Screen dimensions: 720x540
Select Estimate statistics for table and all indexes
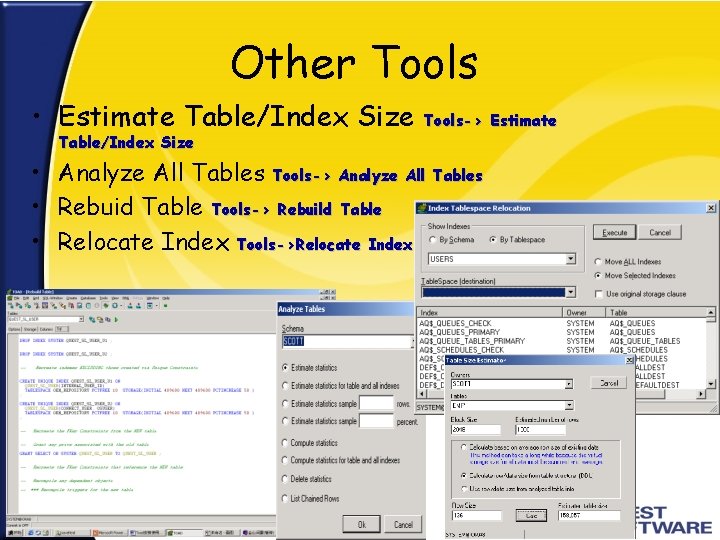[x=285, y=386]
